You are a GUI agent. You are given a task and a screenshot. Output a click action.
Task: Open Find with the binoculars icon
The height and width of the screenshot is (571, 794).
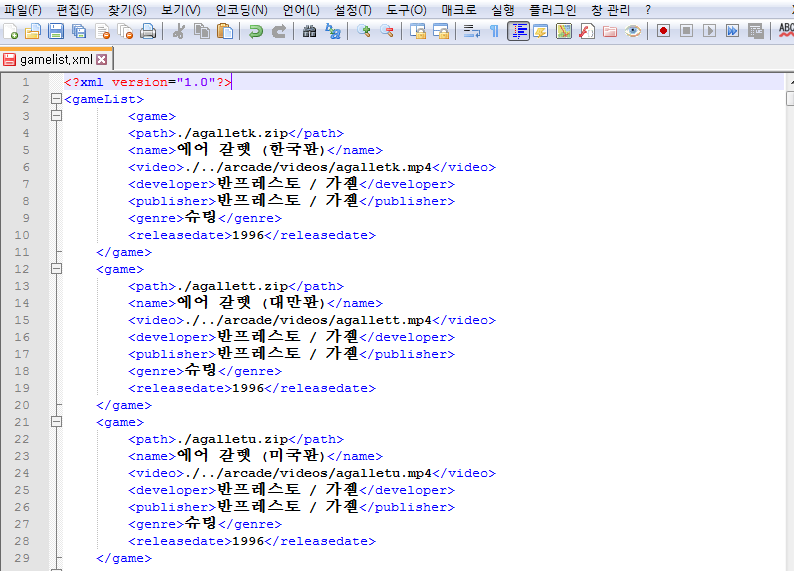click(x=309, y=31)
